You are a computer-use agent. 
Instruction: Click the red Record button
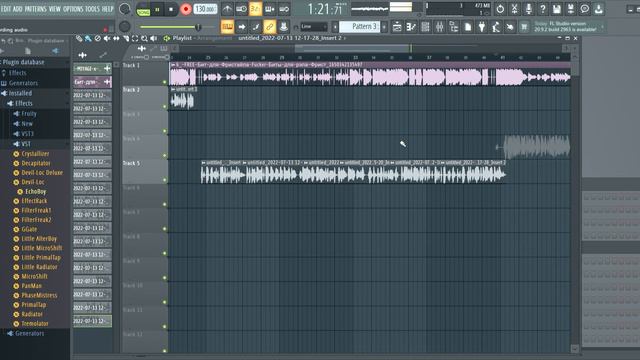pyautogui.click(x=186, y=9)
